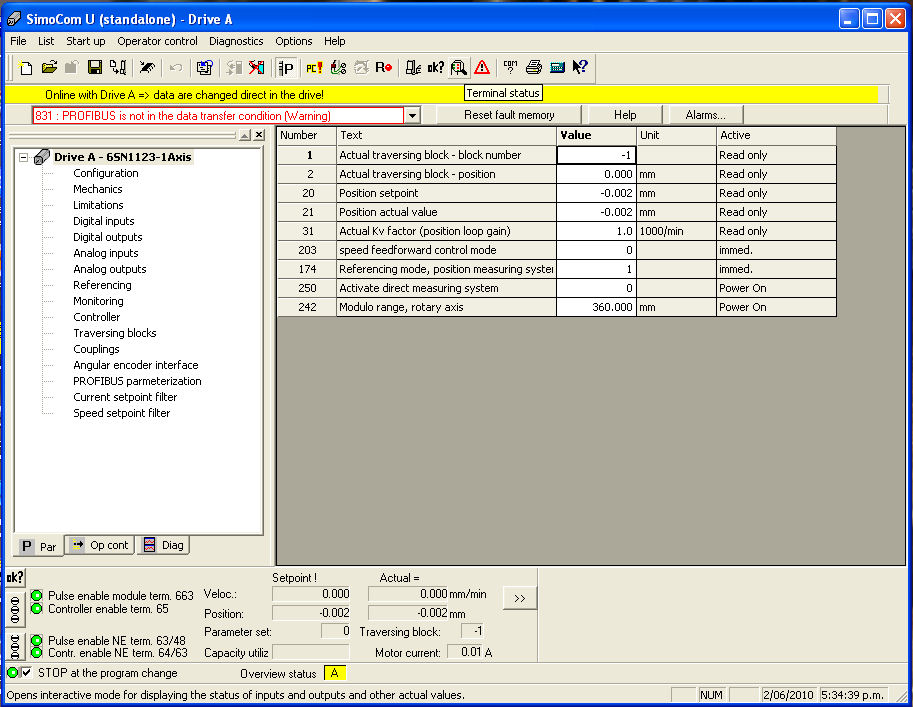Save with the floppy disk icon
The height and width of the screenshot is (707, 913).
pyautogui.click(x=94, y=68)
